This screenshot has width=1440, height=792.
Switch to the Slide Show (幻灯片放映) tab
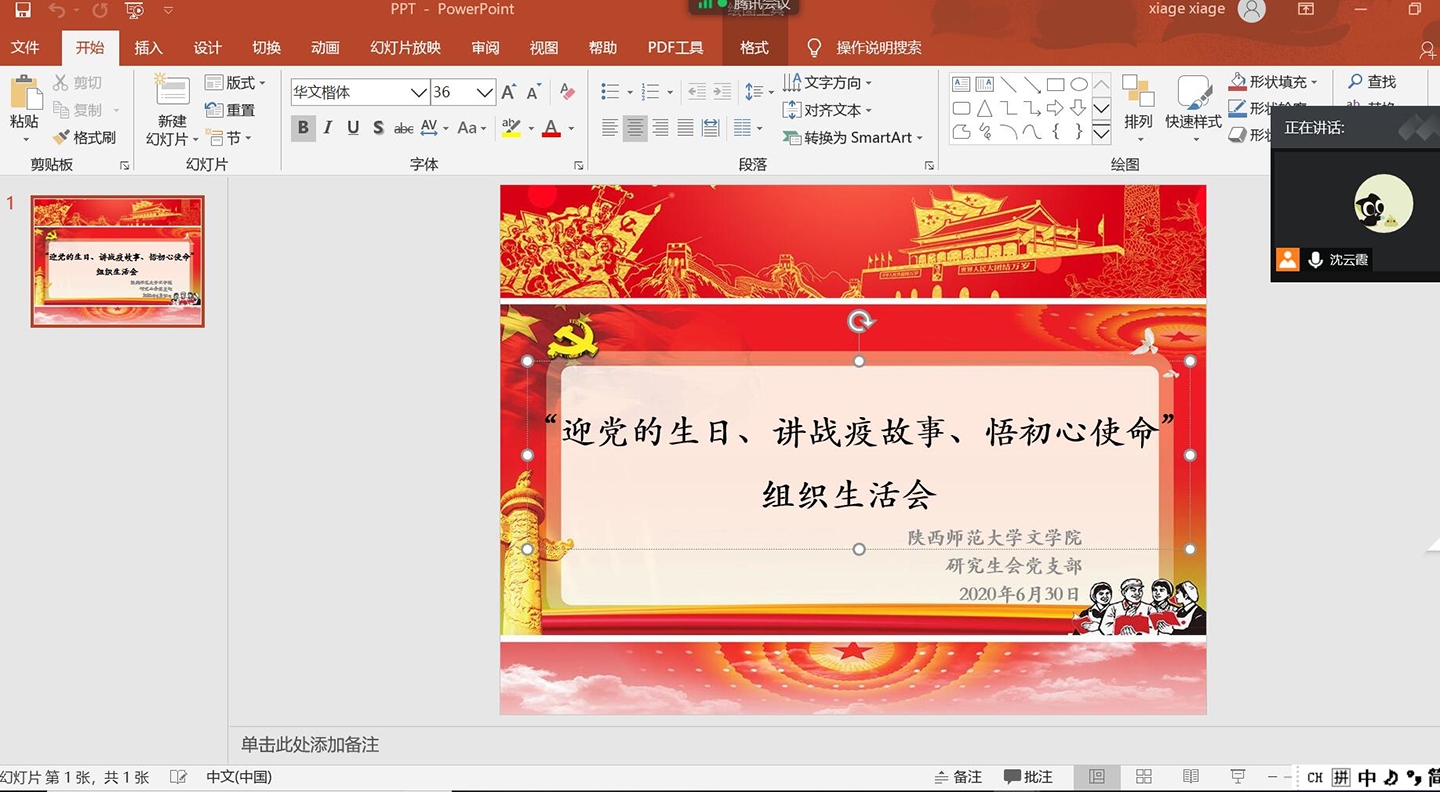(x=405, y=48)
